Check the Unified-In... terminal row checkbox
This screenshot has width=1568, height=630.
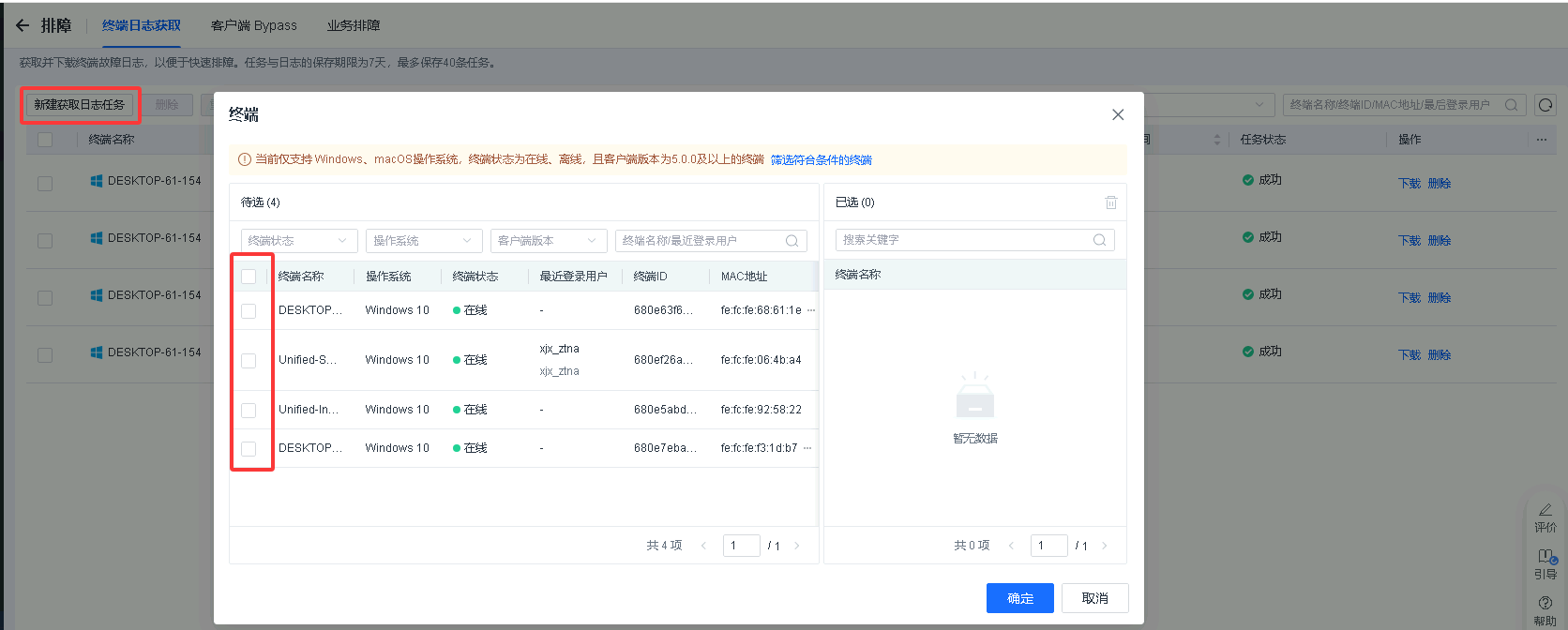249,411
